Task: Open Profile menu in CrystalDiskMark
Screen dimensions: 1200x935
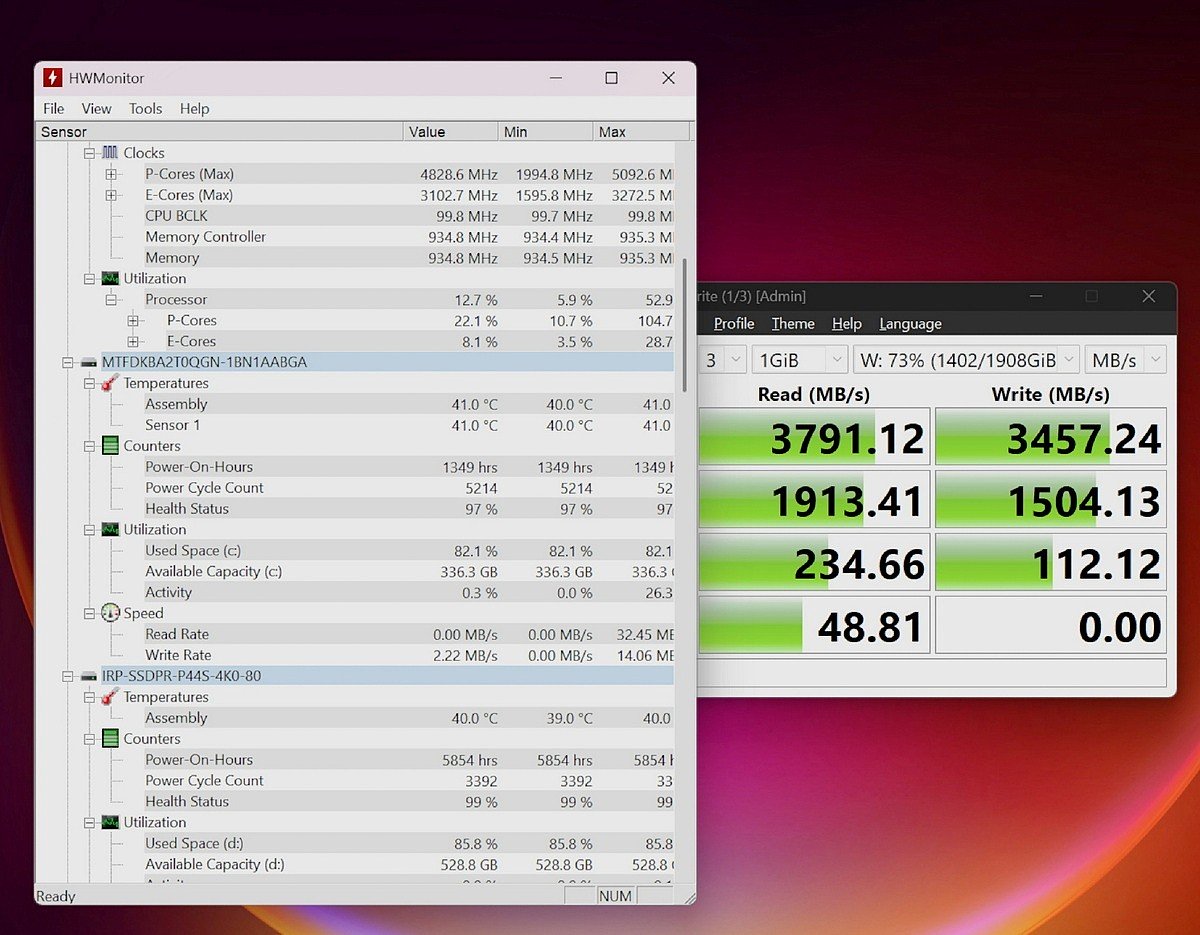Action: point(734,324)
